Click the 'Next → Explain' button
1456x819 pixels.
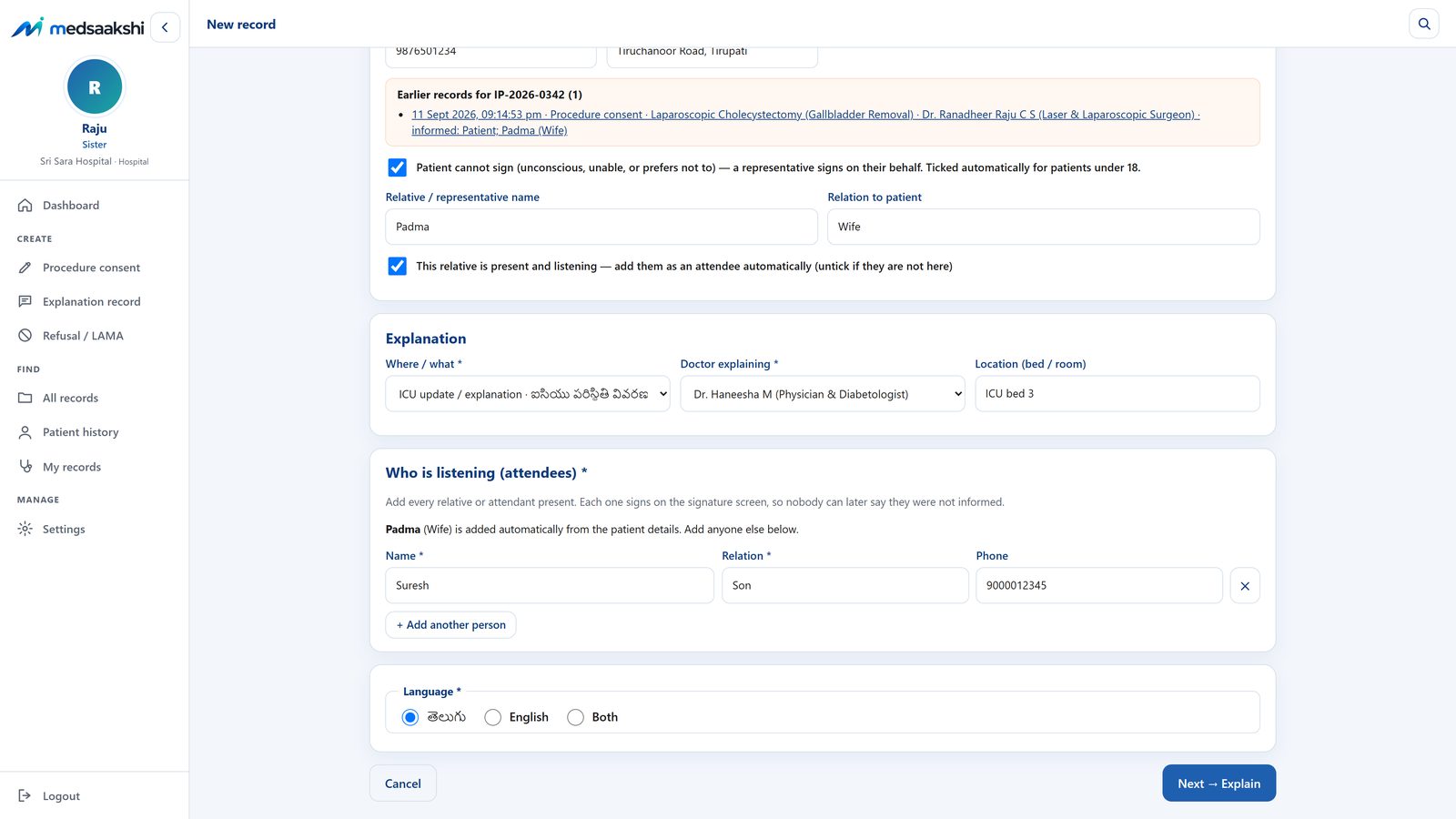click(x=1218, y=784)
